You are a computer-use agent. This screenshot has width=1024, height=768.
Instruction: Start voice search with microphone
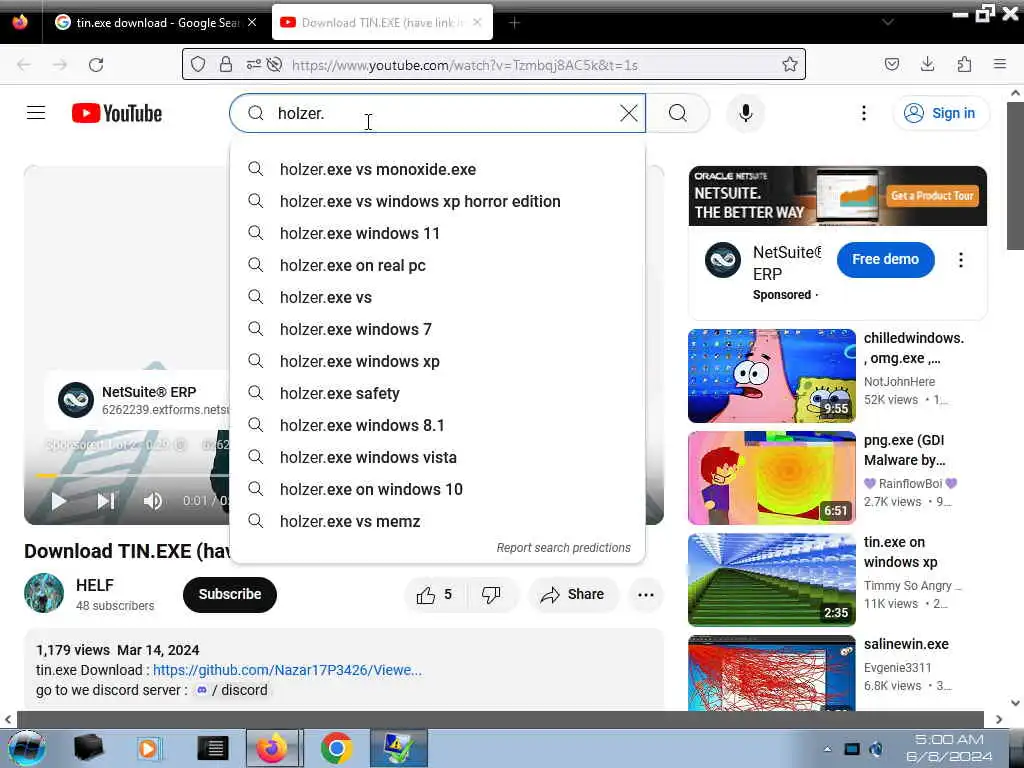pos(745,113)
